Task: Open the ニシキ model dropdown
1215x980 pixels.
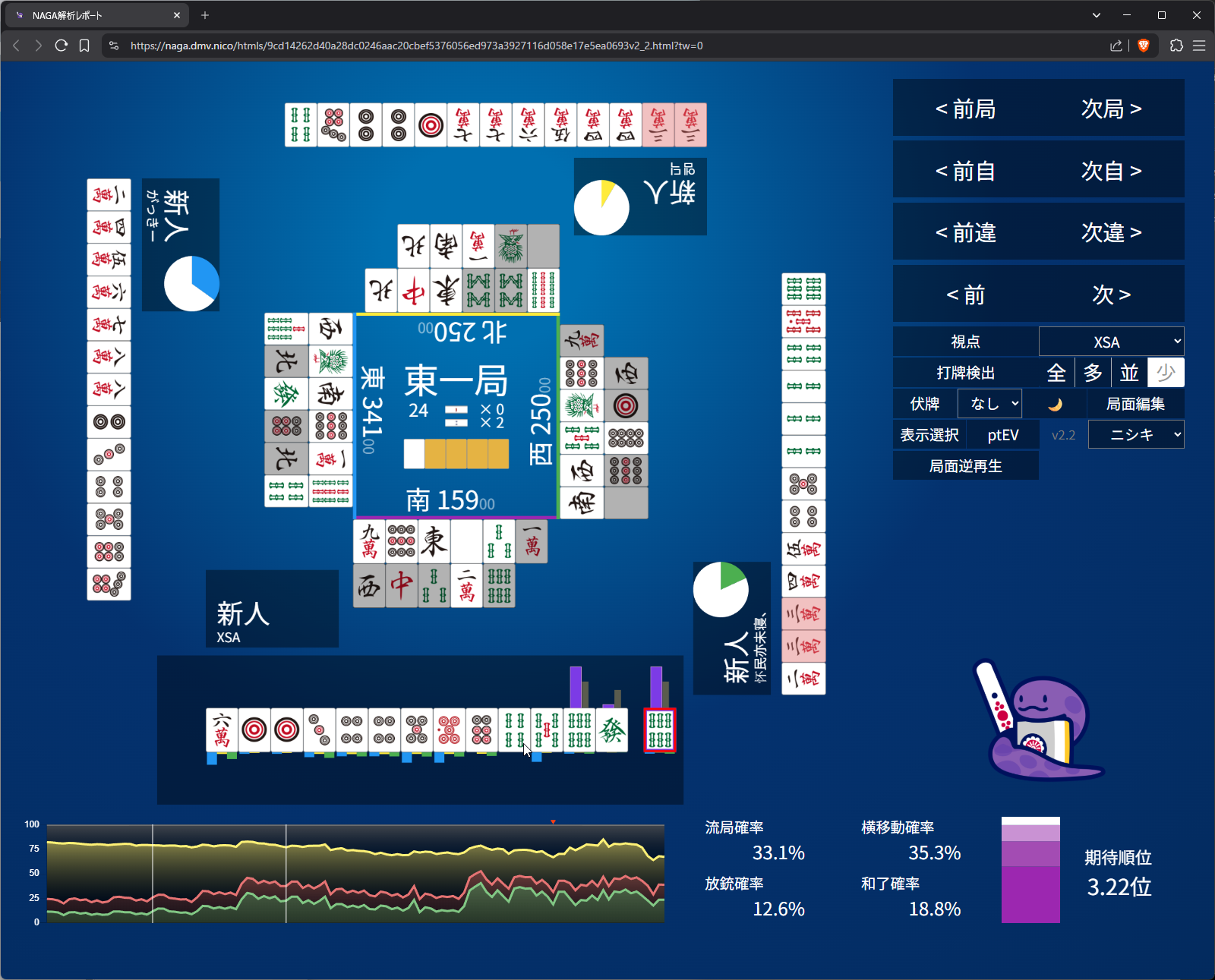Action: [x=1136, y=435]
